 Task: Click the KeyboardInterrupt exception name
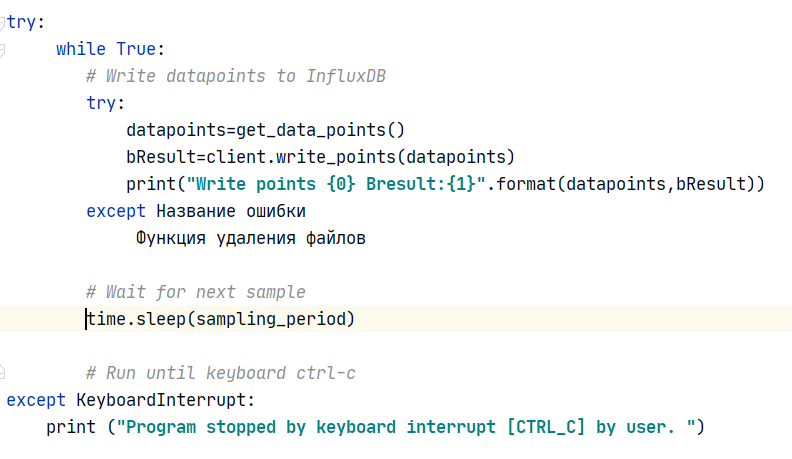point(166,400)
